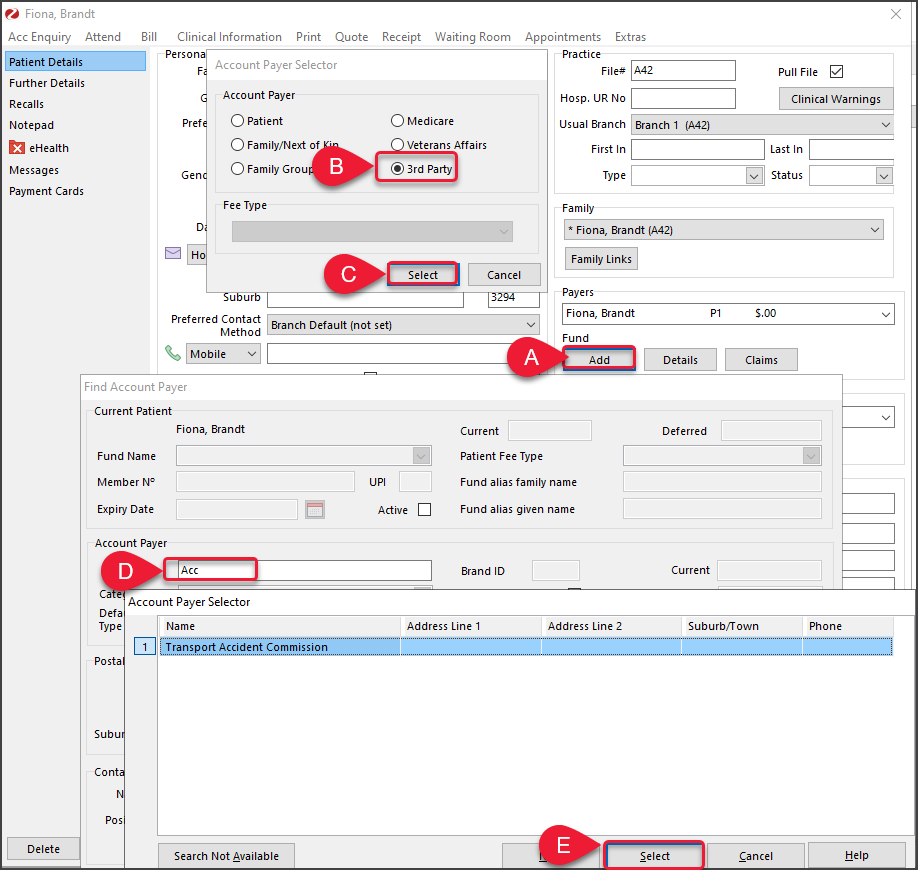Open Further Details in the sidebar

click(47, 83)
